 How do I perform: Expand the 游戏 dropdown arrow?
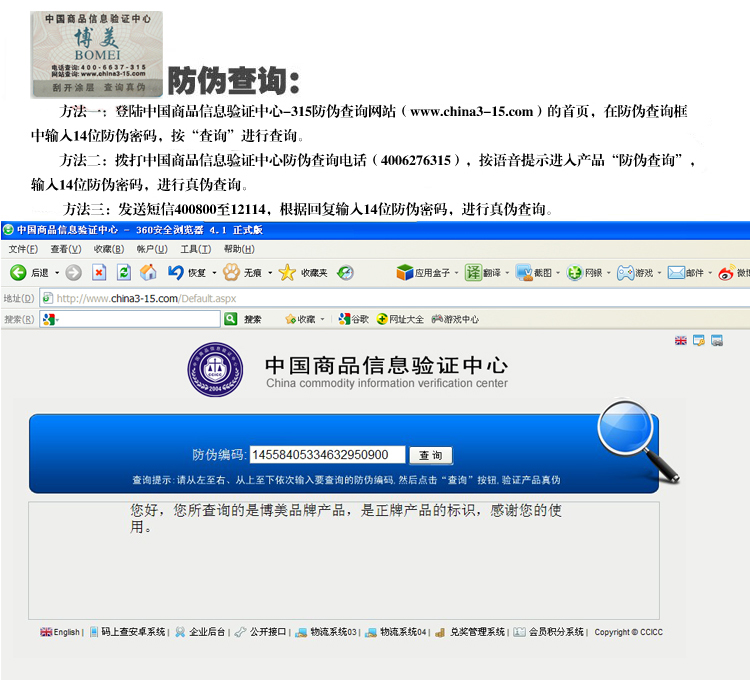tap(659, 273)
